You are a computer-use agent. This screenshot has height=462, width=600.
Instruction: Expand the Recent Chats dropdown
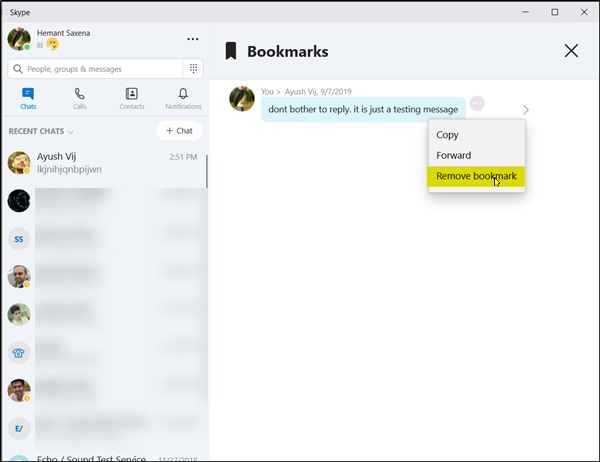point(70,132)
